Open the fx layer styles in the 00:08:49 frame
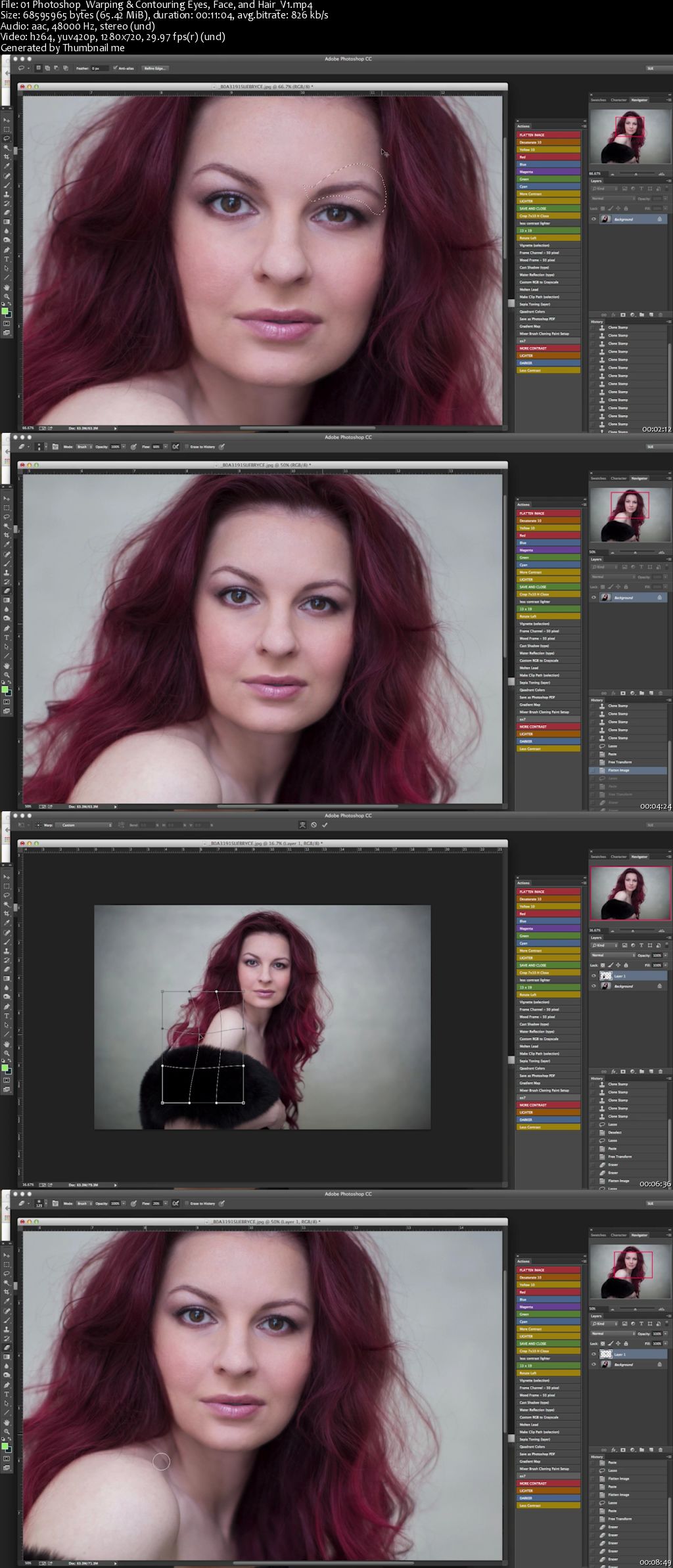 613,1450
